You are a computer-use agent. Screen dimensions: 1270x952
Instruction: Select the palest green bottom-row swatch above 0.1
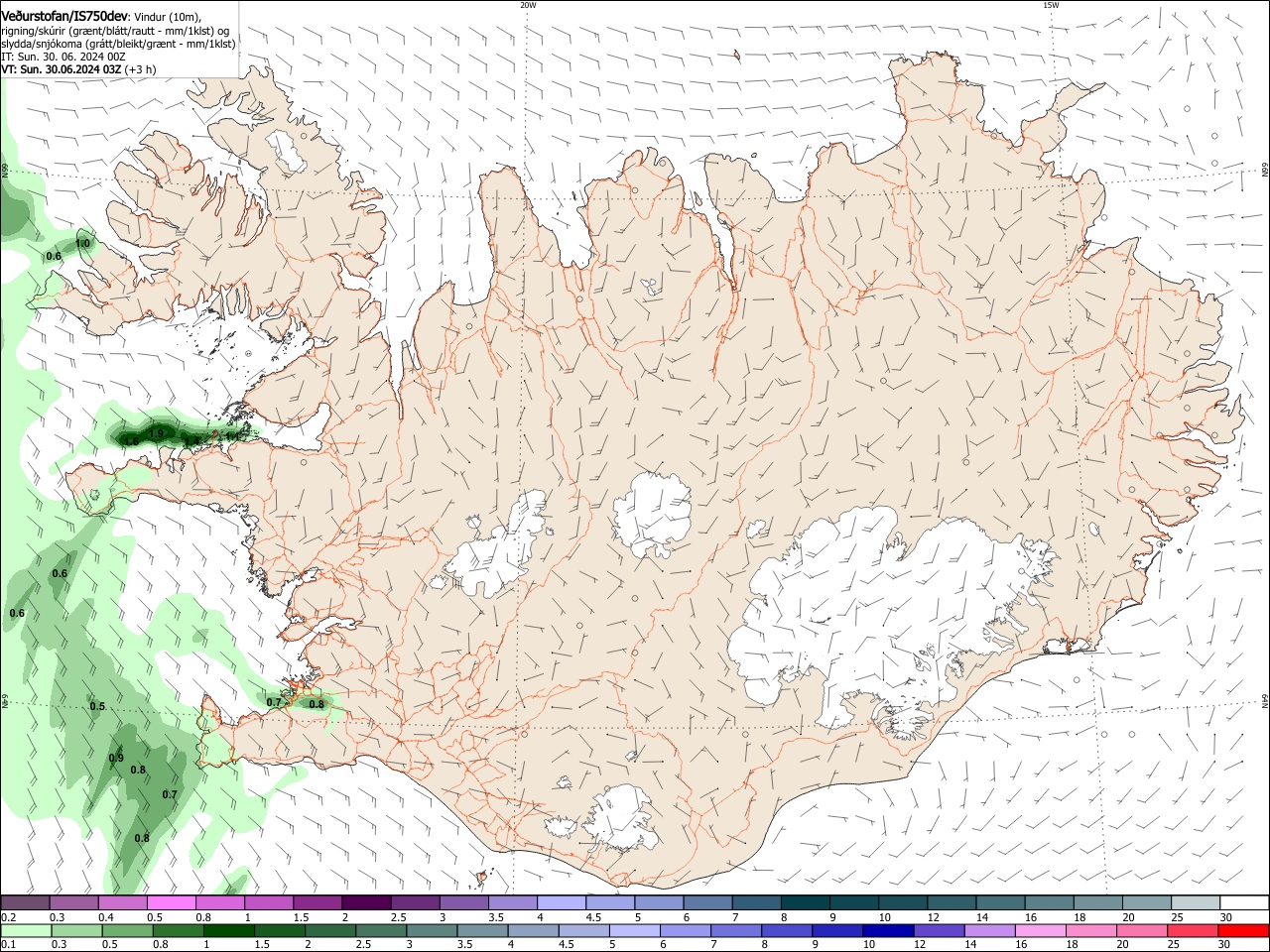point(27,931)
